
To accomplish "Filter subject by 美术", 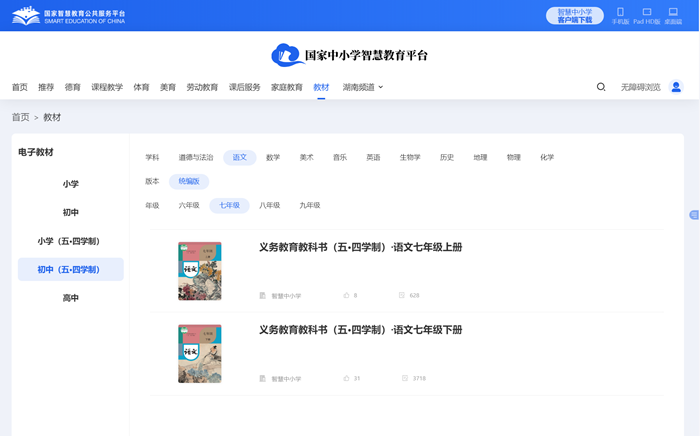I will [x=306, y=157].
